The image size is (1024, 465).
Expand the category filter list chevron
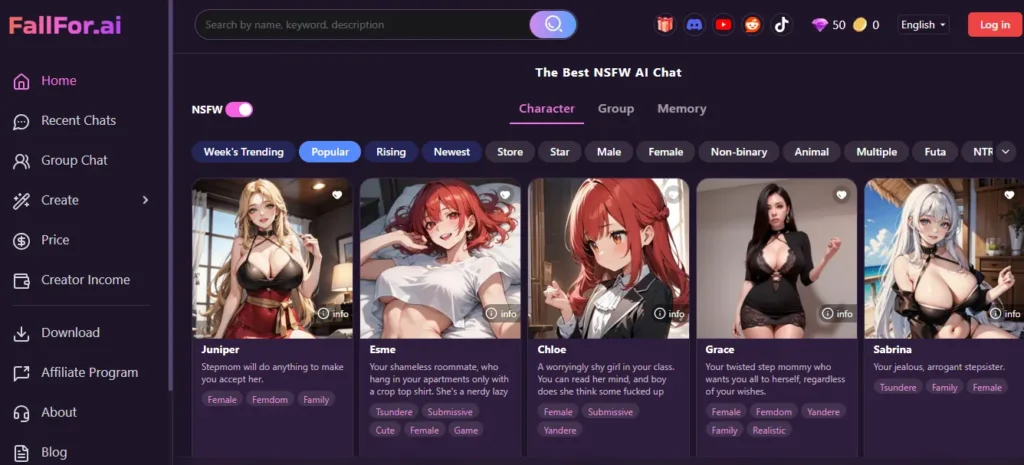coord(1005,152)
